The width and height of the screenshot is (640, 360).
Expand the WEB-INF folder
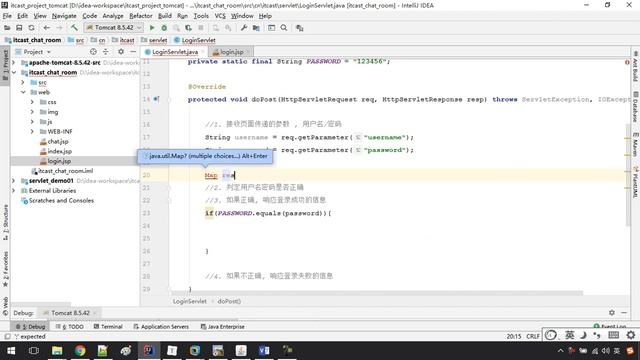(x=32, y=131)
